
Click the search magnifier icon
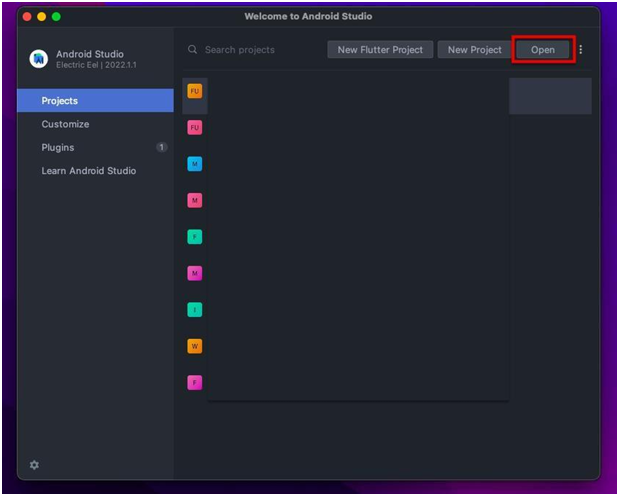click(192, 50)
